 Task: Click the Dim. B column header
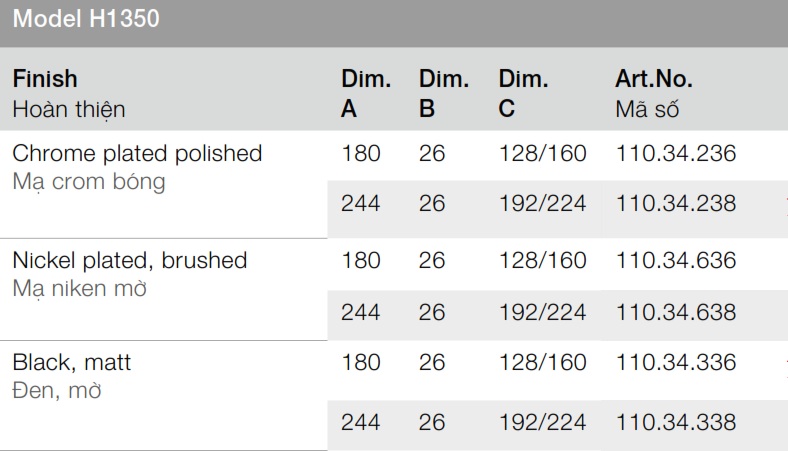443,94
